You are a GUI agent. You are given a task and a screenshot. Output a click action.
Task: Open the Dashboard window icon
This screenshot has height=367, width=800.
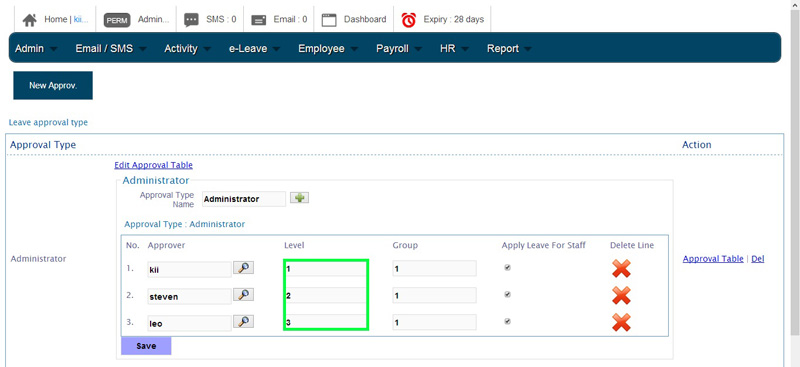329,20
